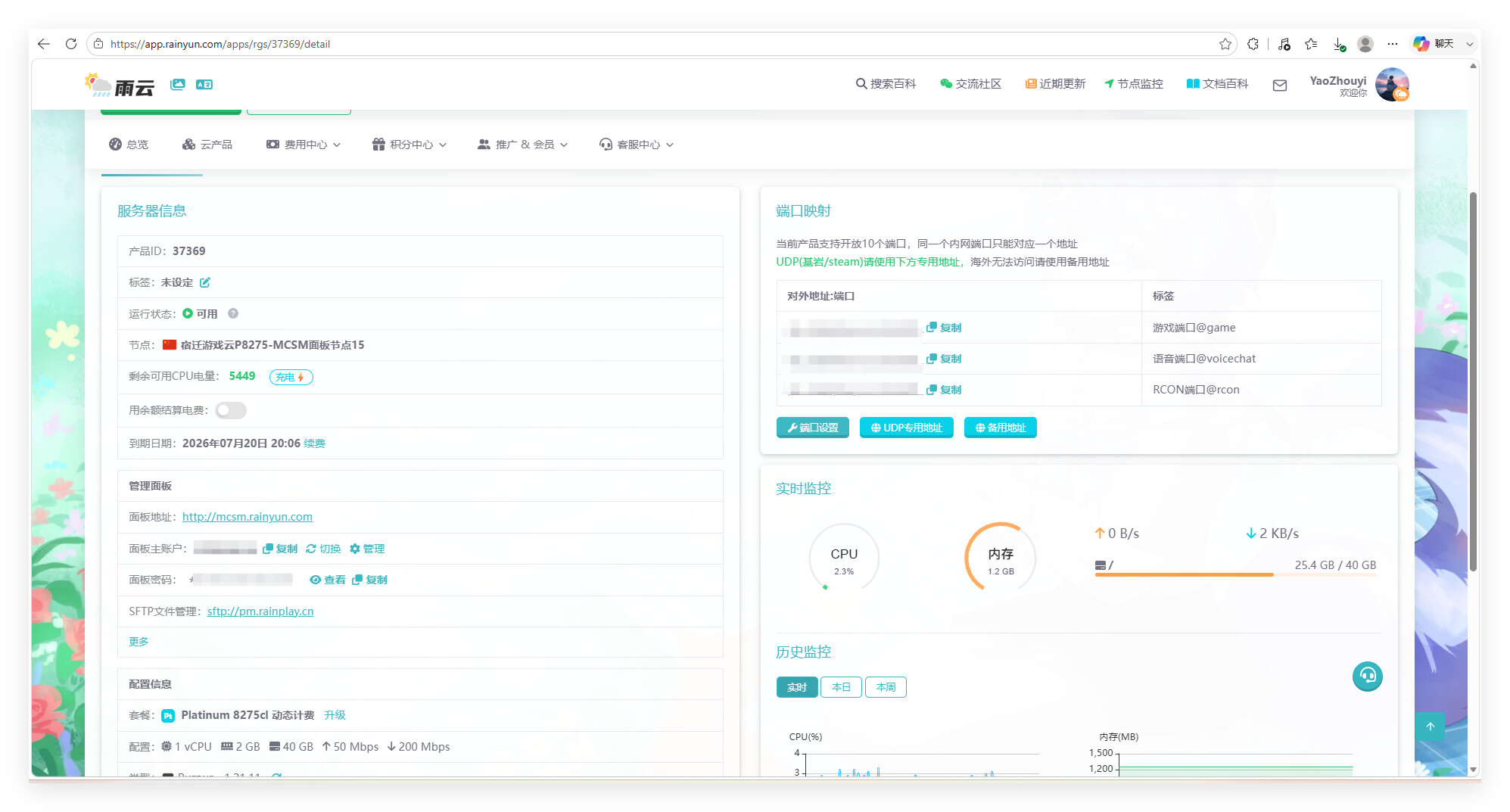Screen dimensions: 1510x812
Task: Open 近期更新 in the top navigation
Action: click(1055, 84)
